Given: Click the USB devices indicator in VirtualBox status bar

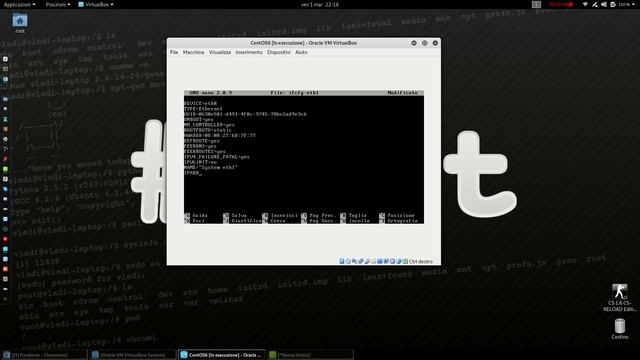Looking at the screenshot, I should coord(367,261).
